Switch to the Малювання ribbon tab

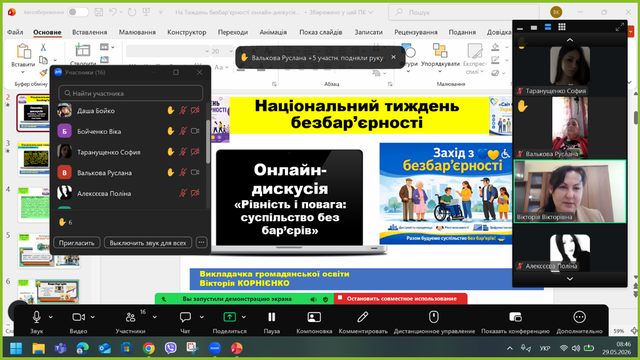click(137, 32)
